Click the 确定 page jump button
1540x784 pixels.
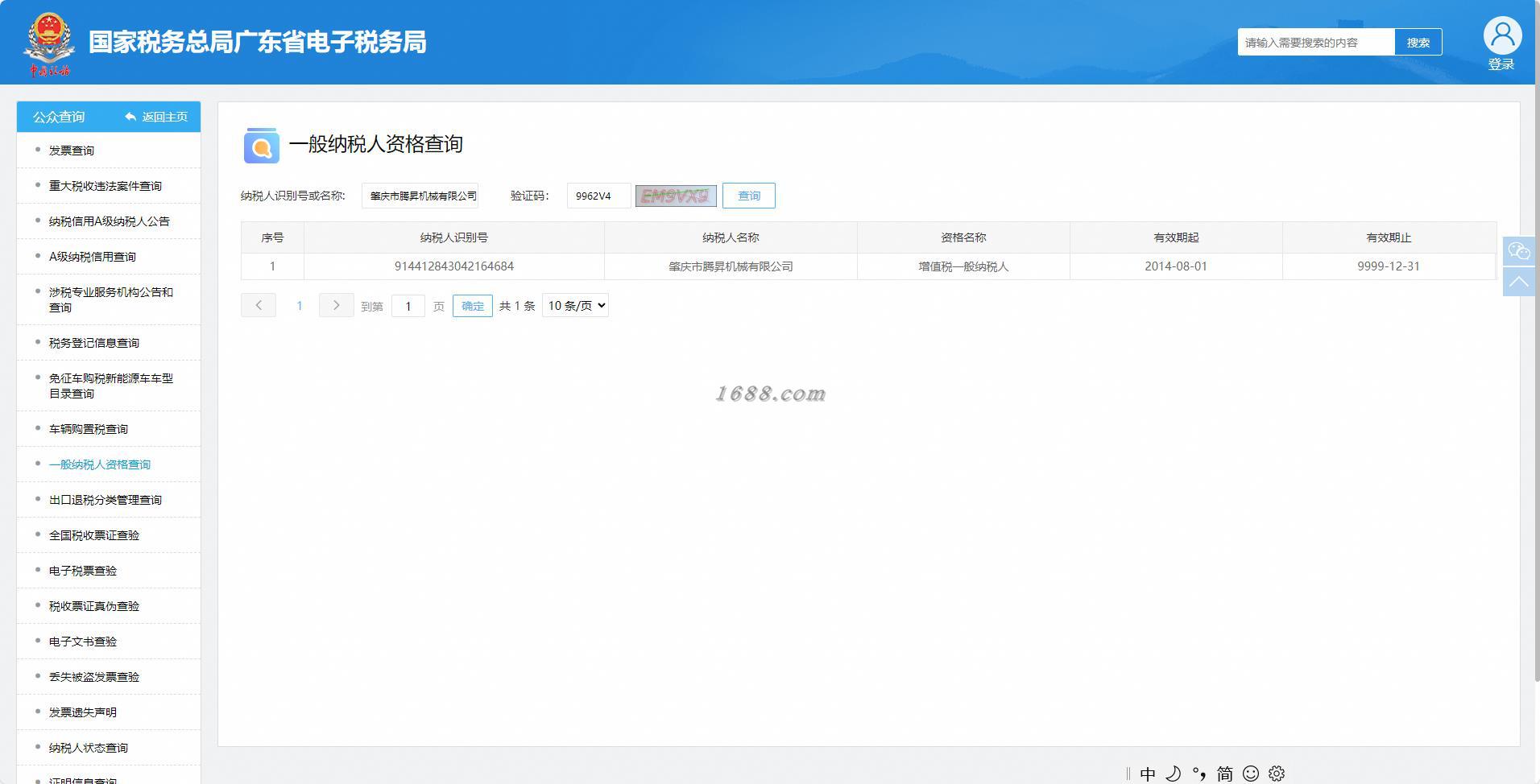tap(473, 306)
